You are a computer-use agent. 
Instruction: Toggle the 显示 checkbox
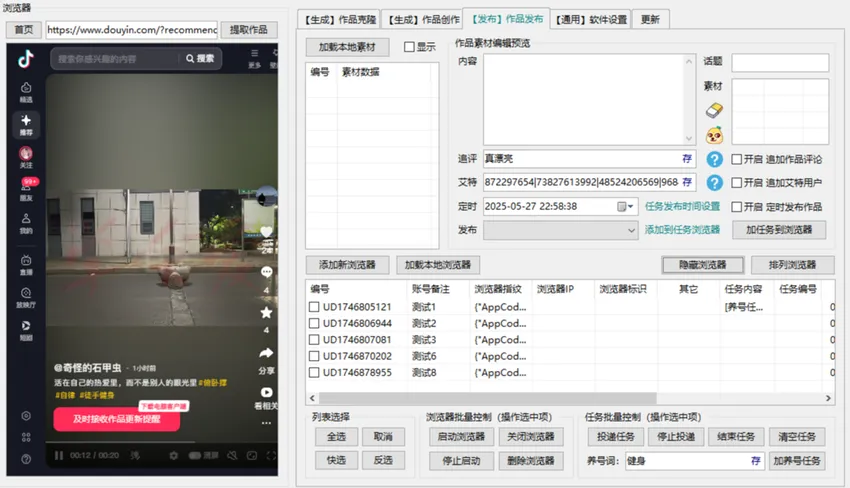click(x=409, y=47)
